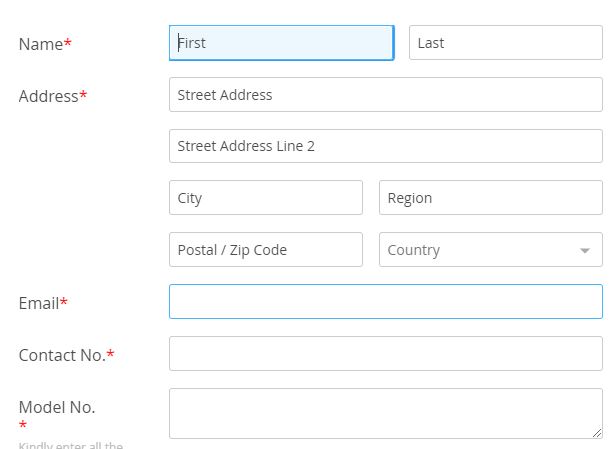Viewport: 612px width, 449px height.
Task: Click the Contact No. input field
Action: pyautogui.click(x=385, y=354)
